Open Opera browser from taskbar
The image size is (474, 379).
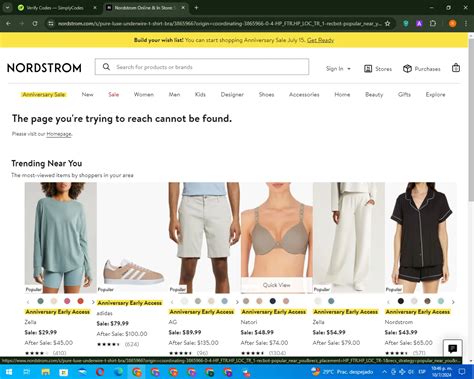pyautogui.click(x=100, y=372)
